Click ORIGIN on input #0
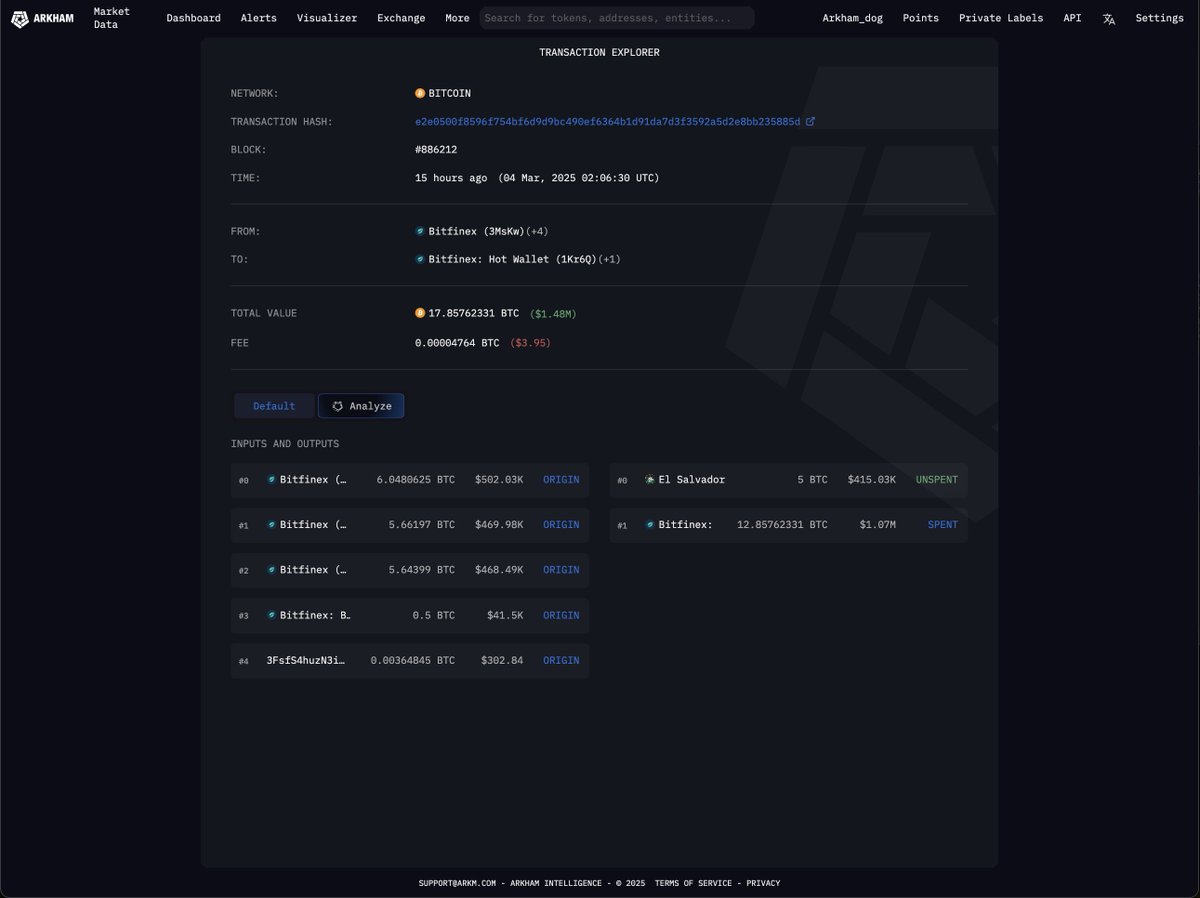Image resolution: width=1200 pixels, height=898 pixels. click(x=560, y=479)
